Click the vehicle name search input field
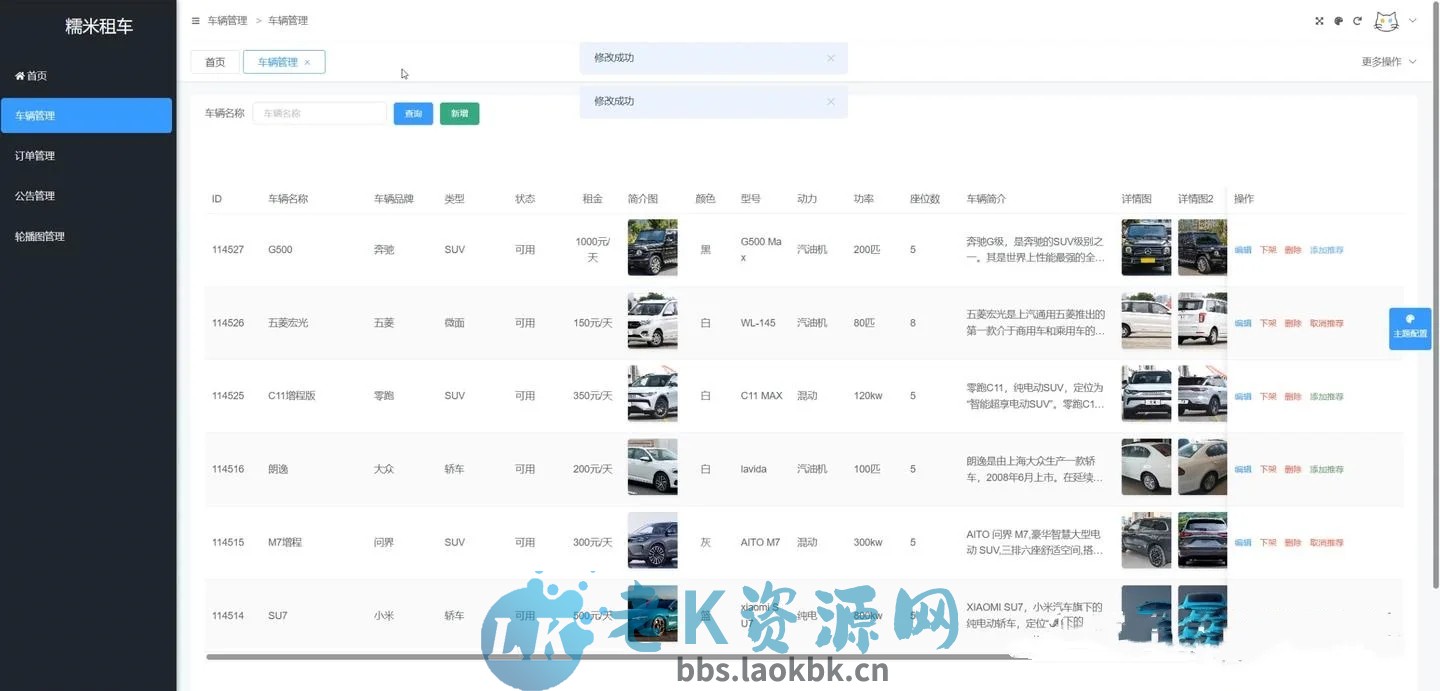The image size is (1440, 691). coord(318,113)
